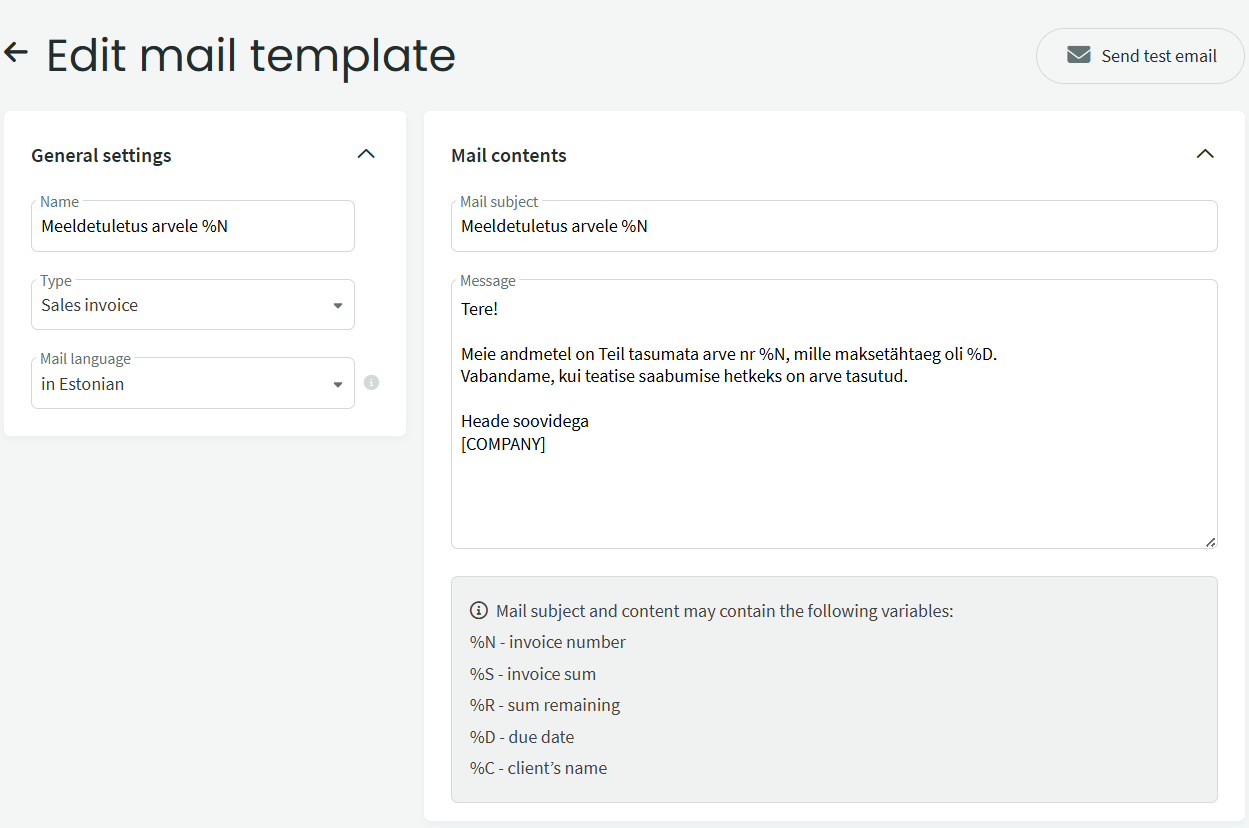Select the in Estonian language field
Screen dimensions: 1249x828
[193, 384]
